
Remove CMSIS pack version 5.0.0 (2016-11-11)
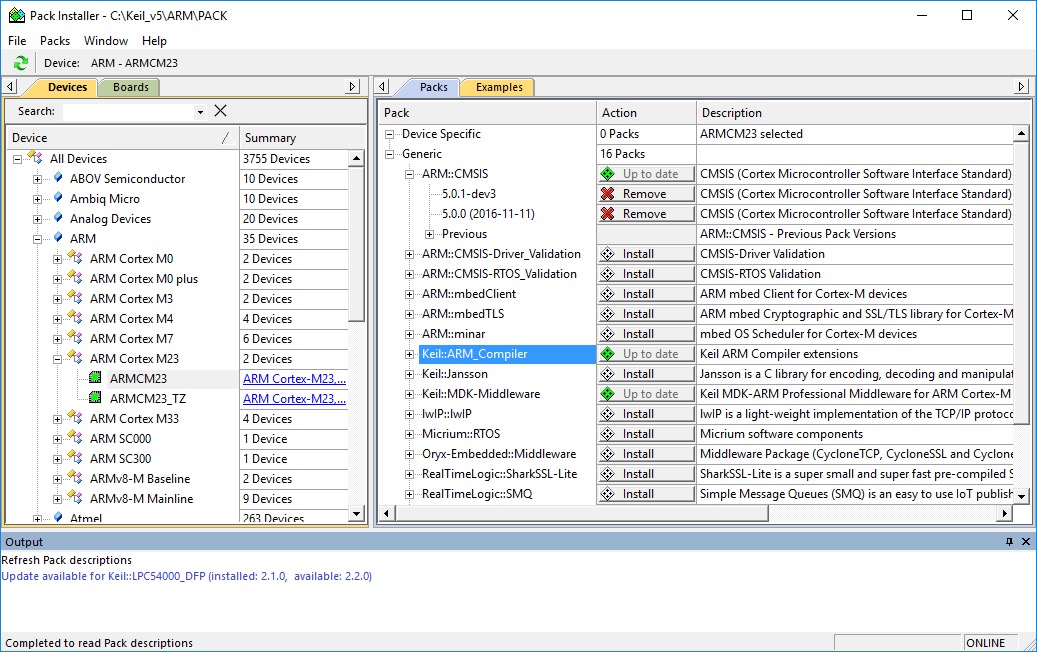[x=645, y=214]
